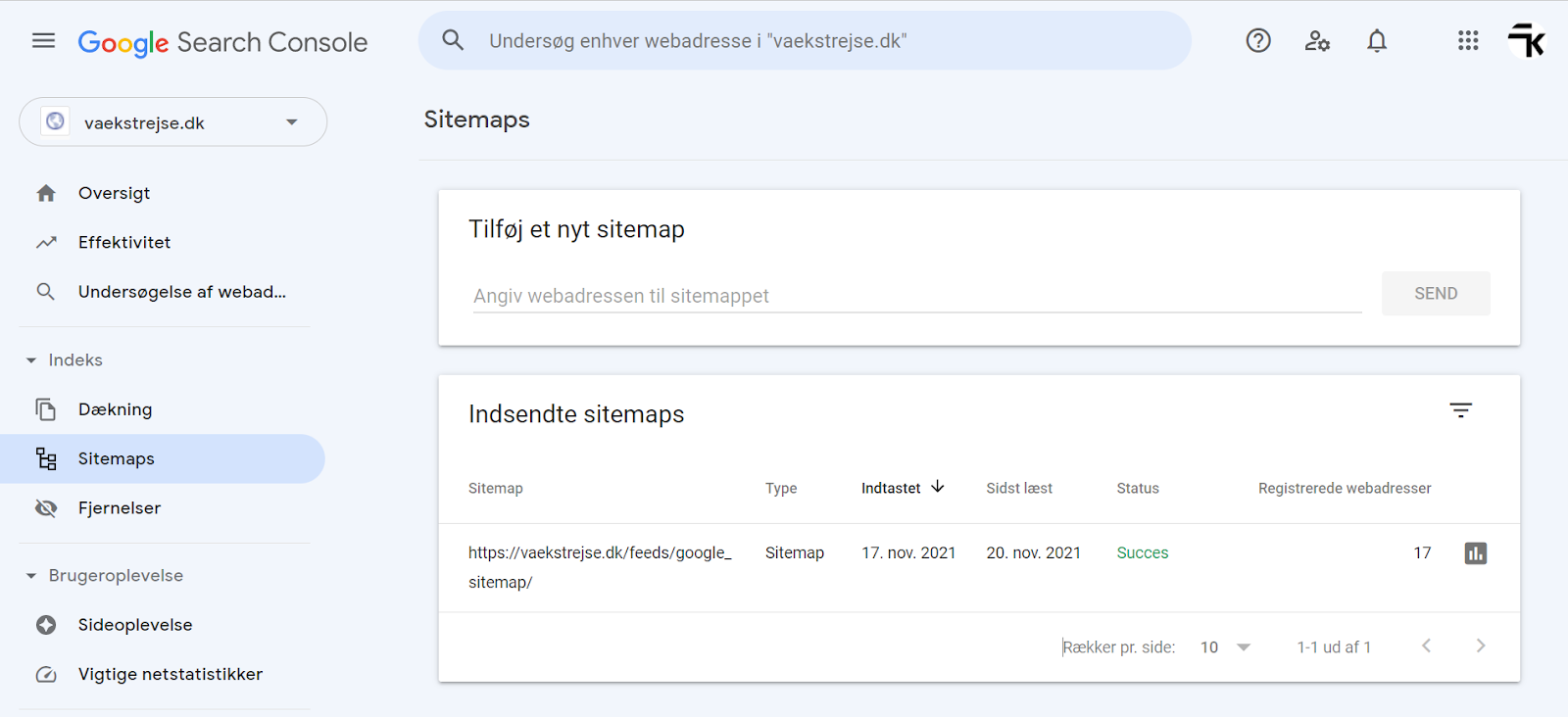The width and height of the screenshot is (1568, 717).
Task: Collapse the Indeks section
Action: (x=31, y=360)
